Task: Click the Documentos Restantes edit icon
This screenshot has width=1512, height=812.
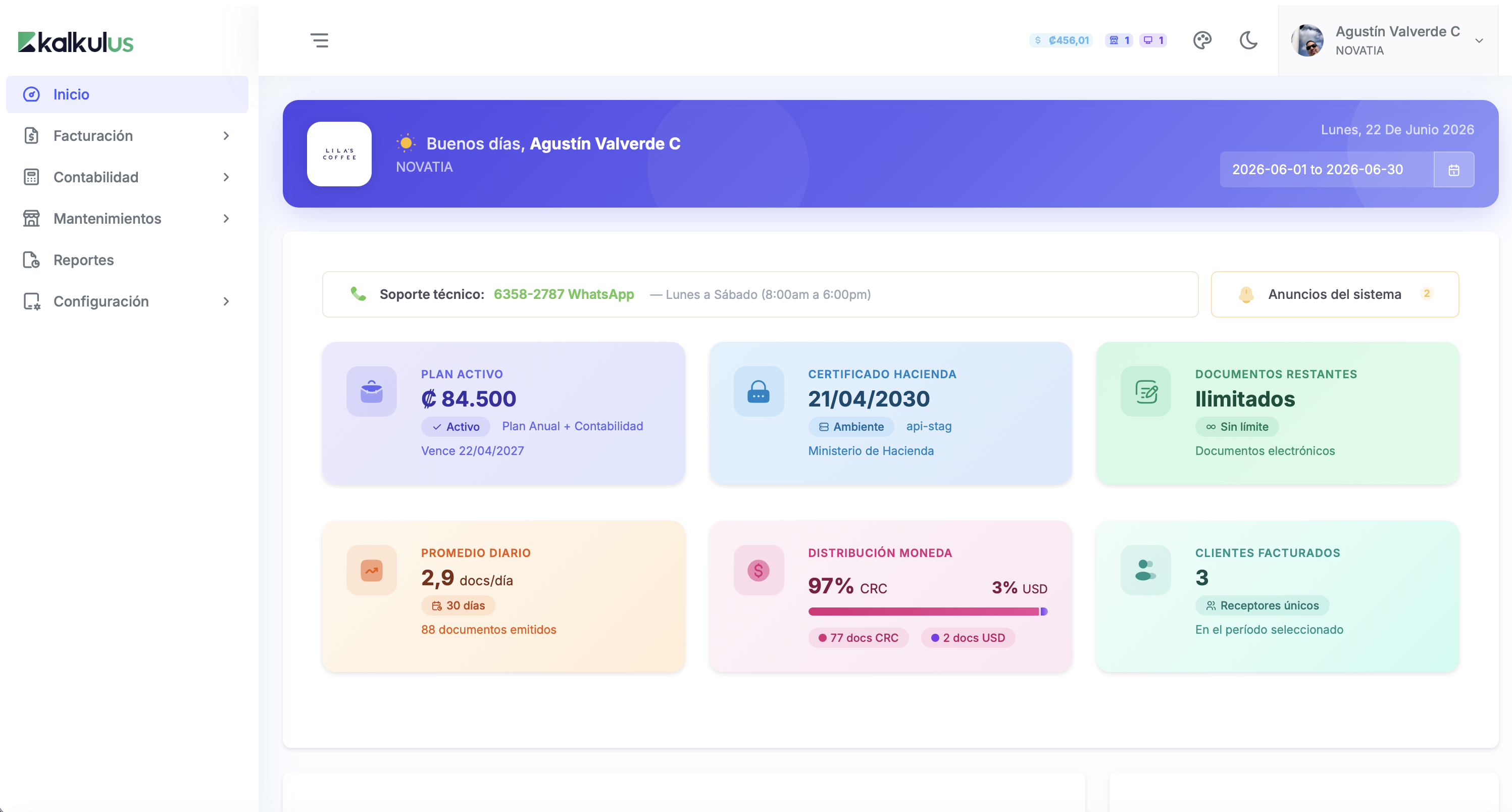Action: [x=1146, y=391]
